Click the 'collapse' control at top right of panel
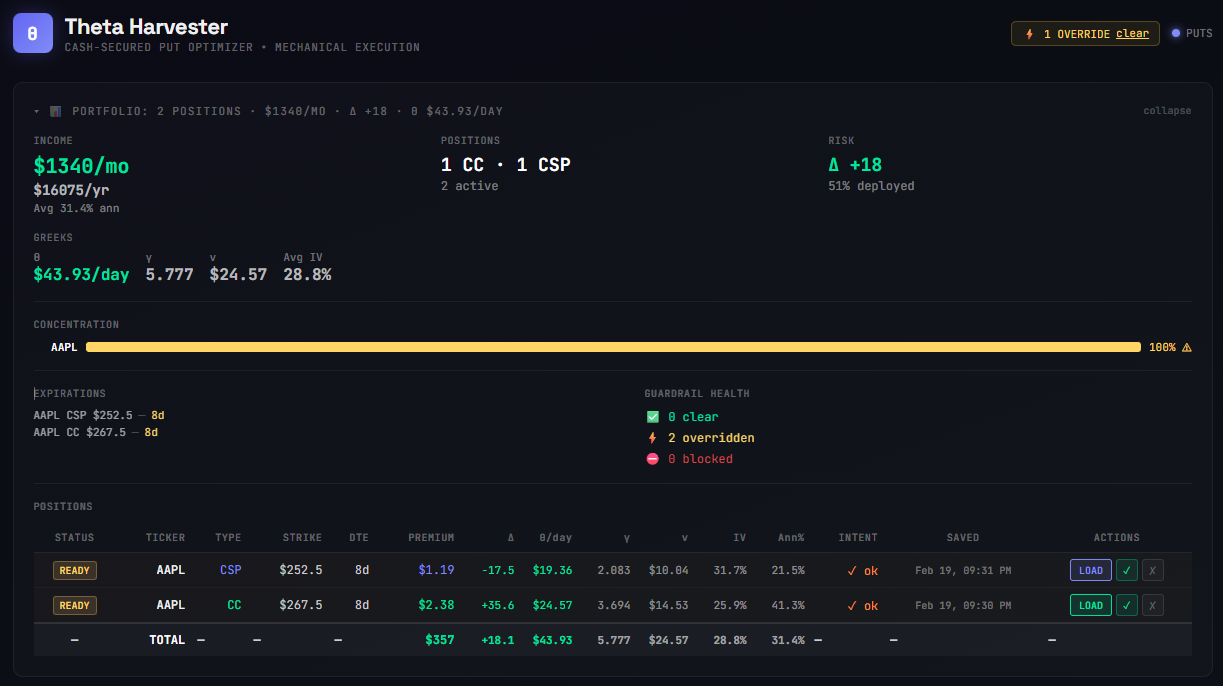Image resolution: width=1223 pixels, height=686 pixels. (1167, 110)
